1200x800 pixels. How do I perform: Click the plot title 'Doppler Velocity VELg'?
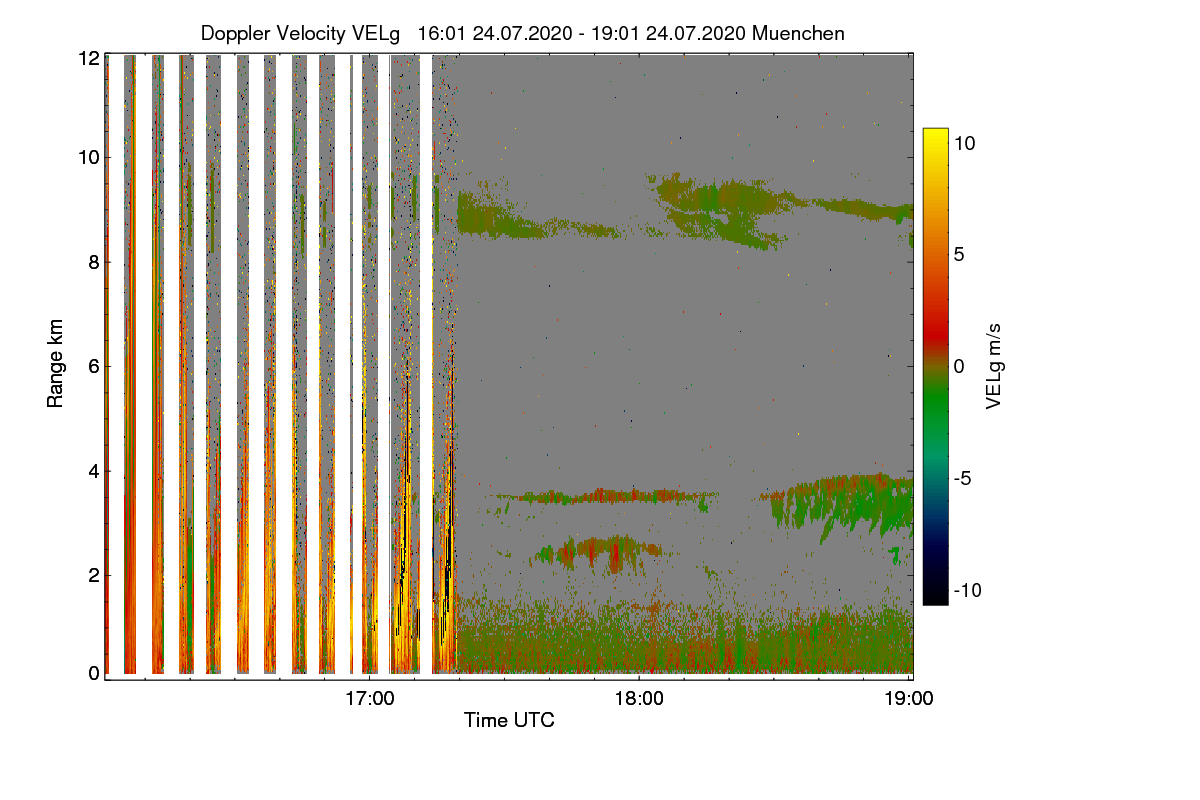pos(300,33)
